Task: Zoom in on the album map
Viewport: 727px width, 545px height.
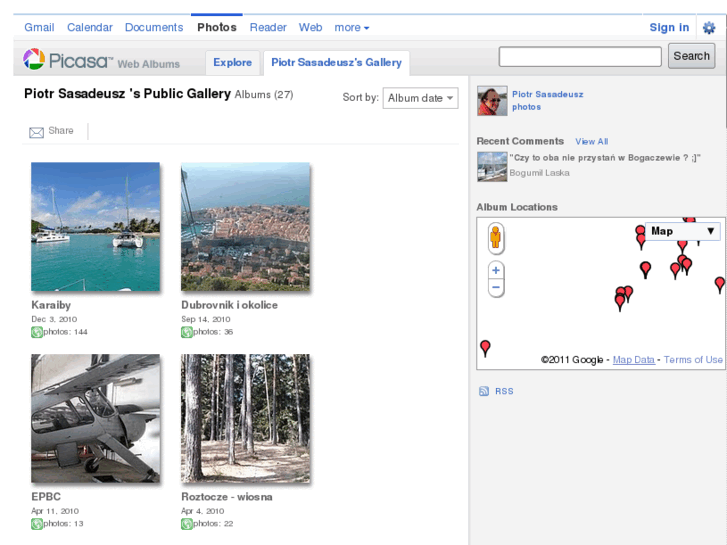Action: tap(496, 270)
